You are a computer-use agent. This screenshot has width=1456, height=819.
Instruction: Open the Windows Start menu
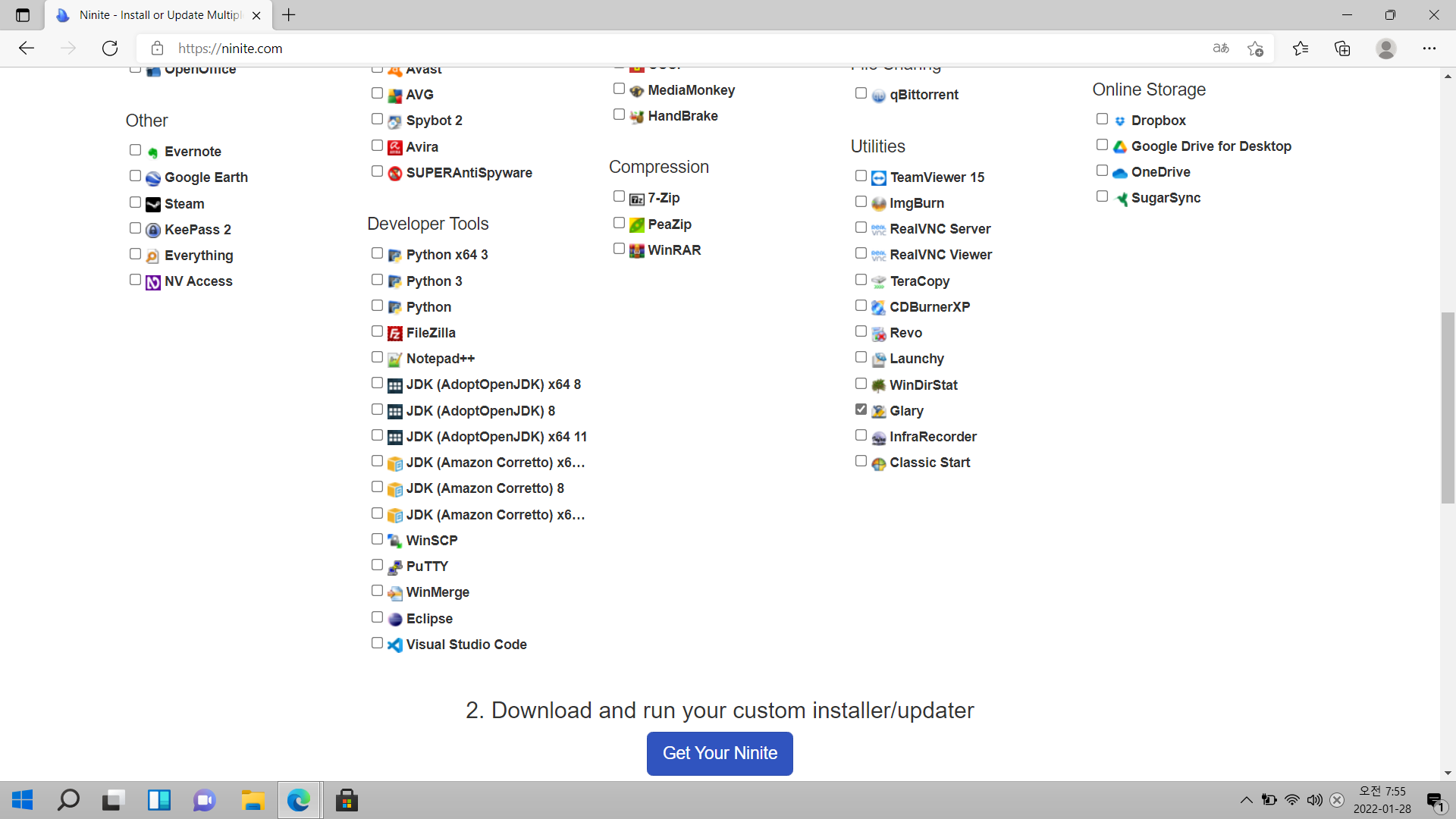pos(23,800)
